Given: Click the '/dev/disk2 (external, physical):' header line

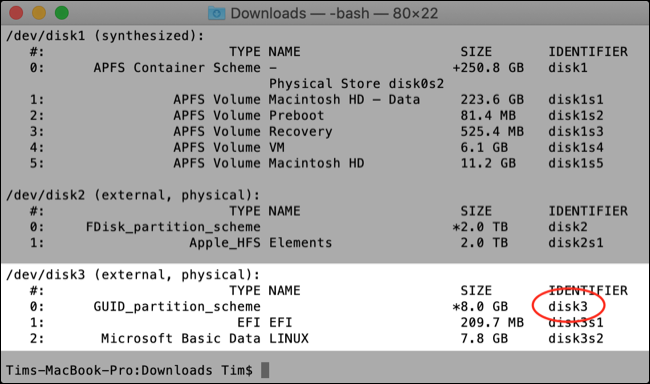Looking at the screenshot, I should click(133, 195).
